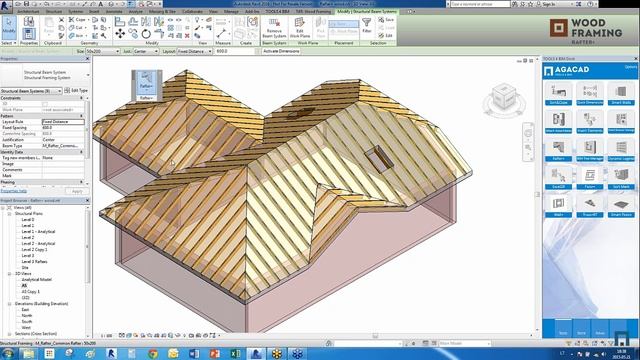The image size is (640, 360).
Task: Click the Activate Dimensions button
Action: [x=281, y=51]
